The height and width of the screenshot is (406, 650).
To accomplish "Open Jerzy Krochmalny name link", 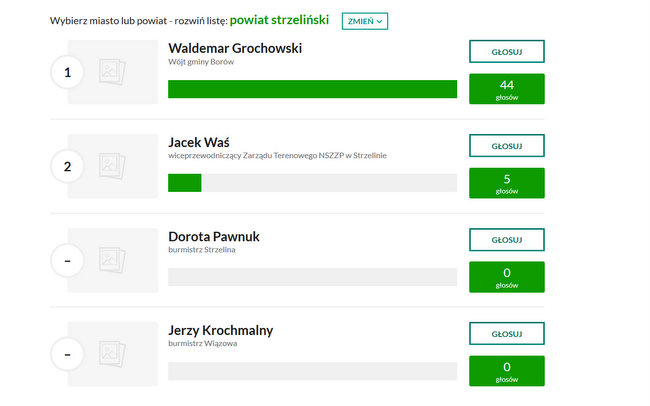I will click(221, 331).
